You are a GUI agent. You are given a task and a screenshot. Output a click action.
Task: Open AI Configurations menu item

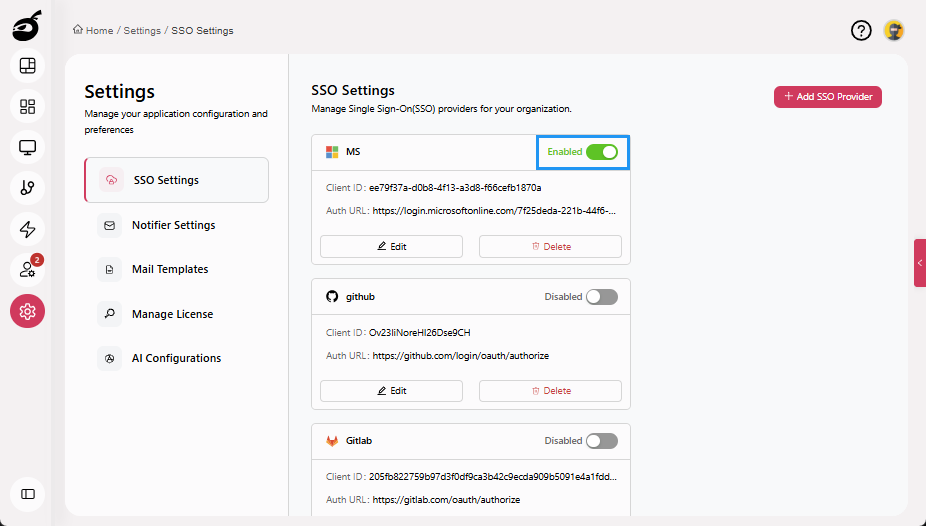pos(177,358)
